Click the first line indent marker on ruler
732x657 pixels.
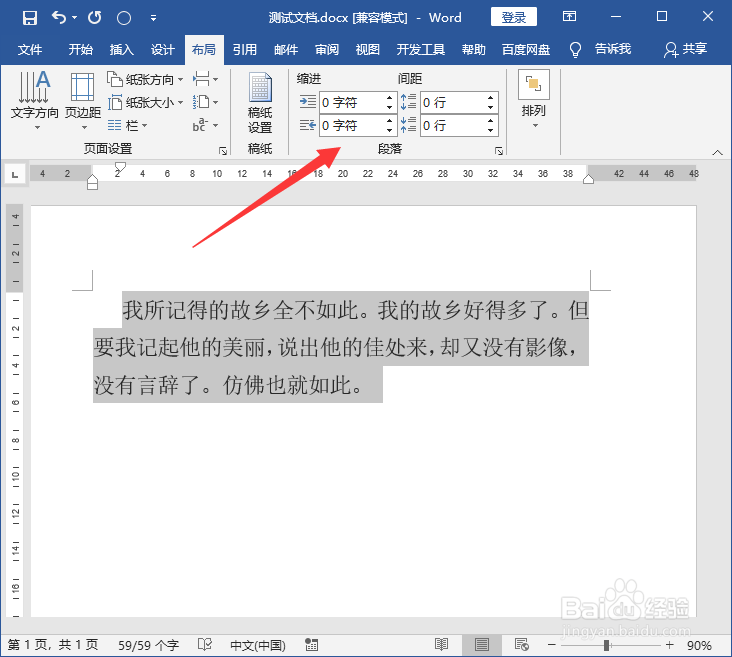[x=120, y=167]
